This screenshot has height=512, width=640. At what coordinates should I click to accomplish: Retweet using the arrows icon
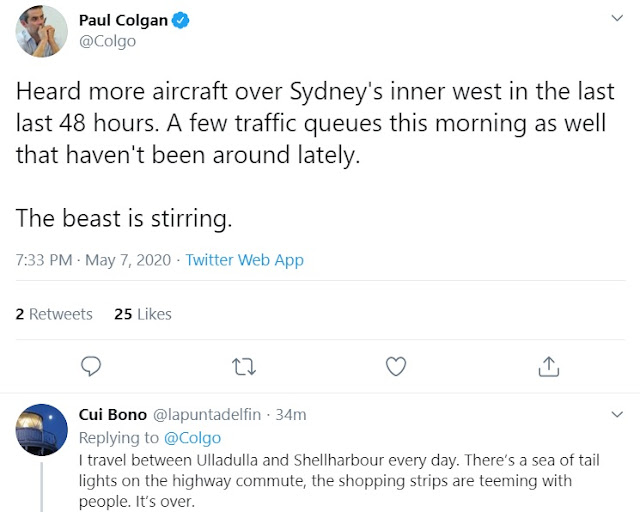click(243, 366)
